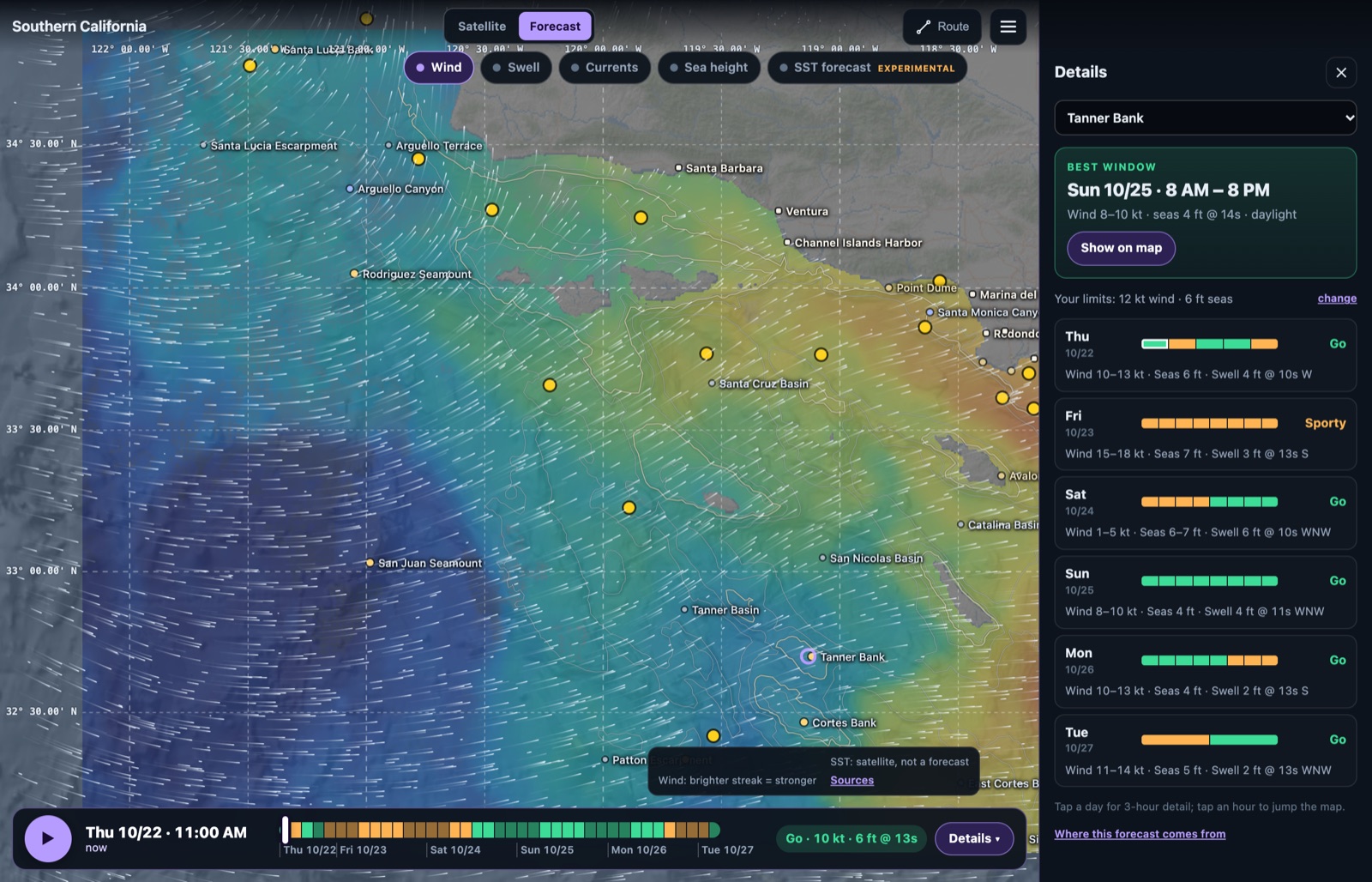Enable the experimental SST forecast layer

point(867,68)
